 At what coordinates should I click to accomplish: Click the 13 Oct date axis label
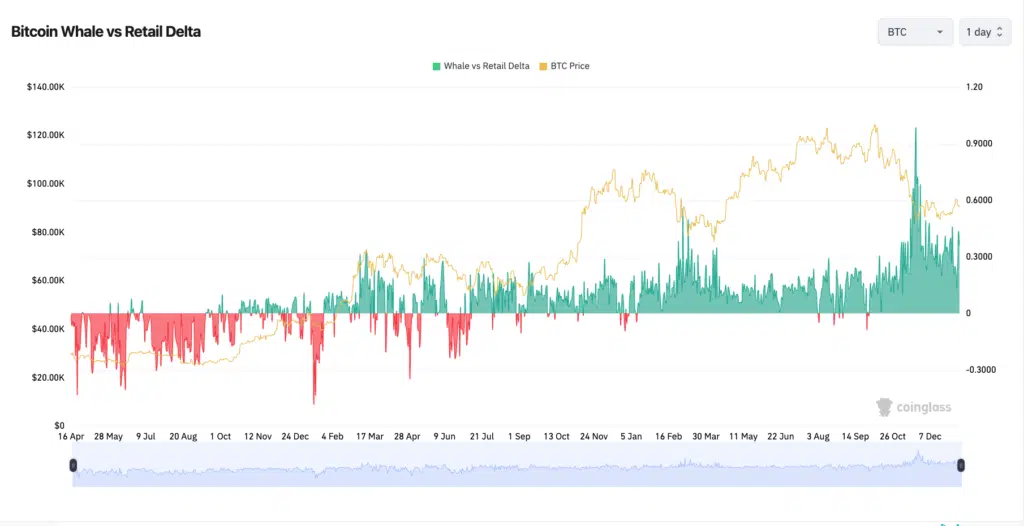pos(556,437)
